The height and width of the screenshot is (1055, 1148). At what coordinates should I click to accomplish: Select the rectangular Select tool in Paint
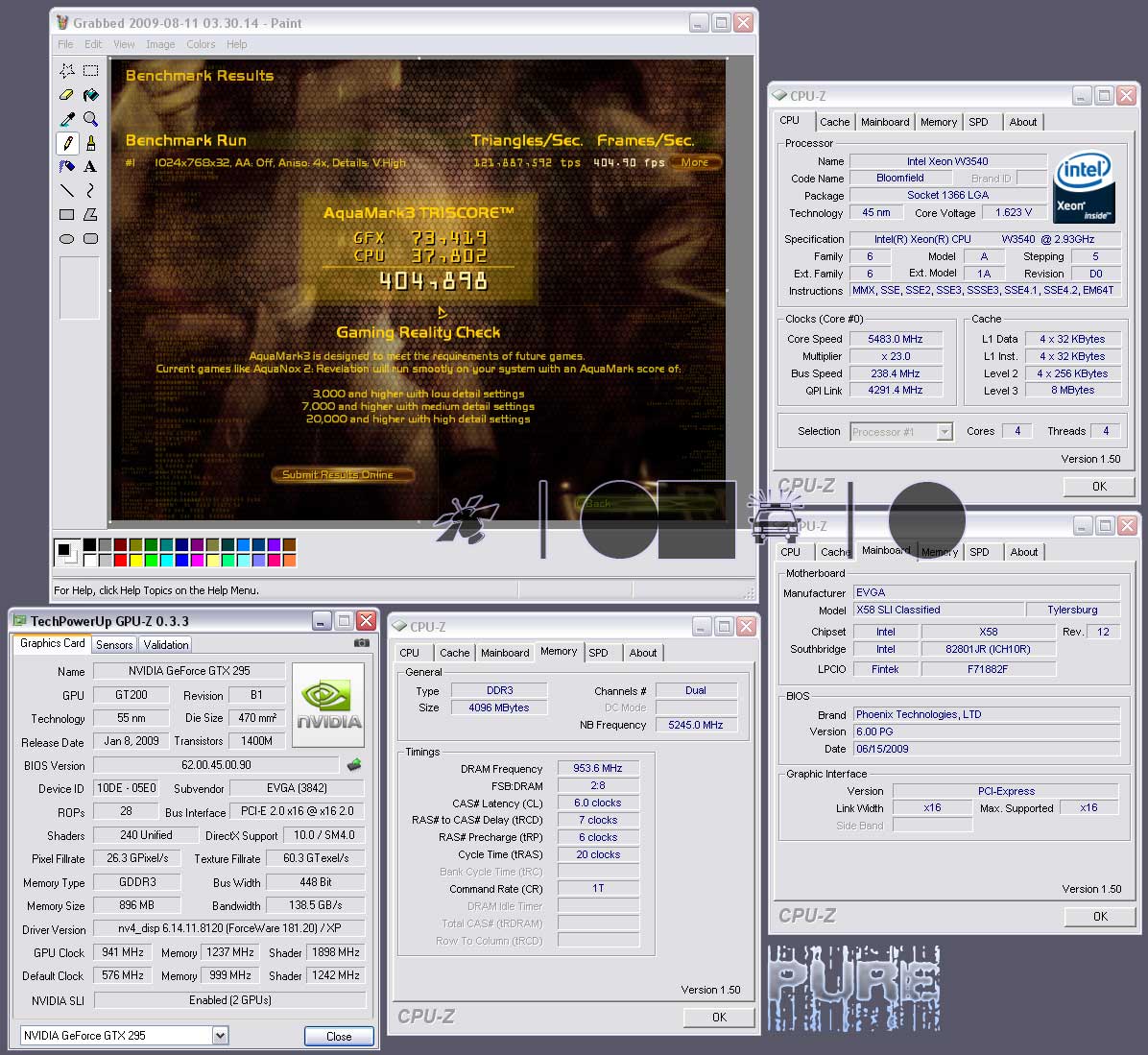coord(91,71)
